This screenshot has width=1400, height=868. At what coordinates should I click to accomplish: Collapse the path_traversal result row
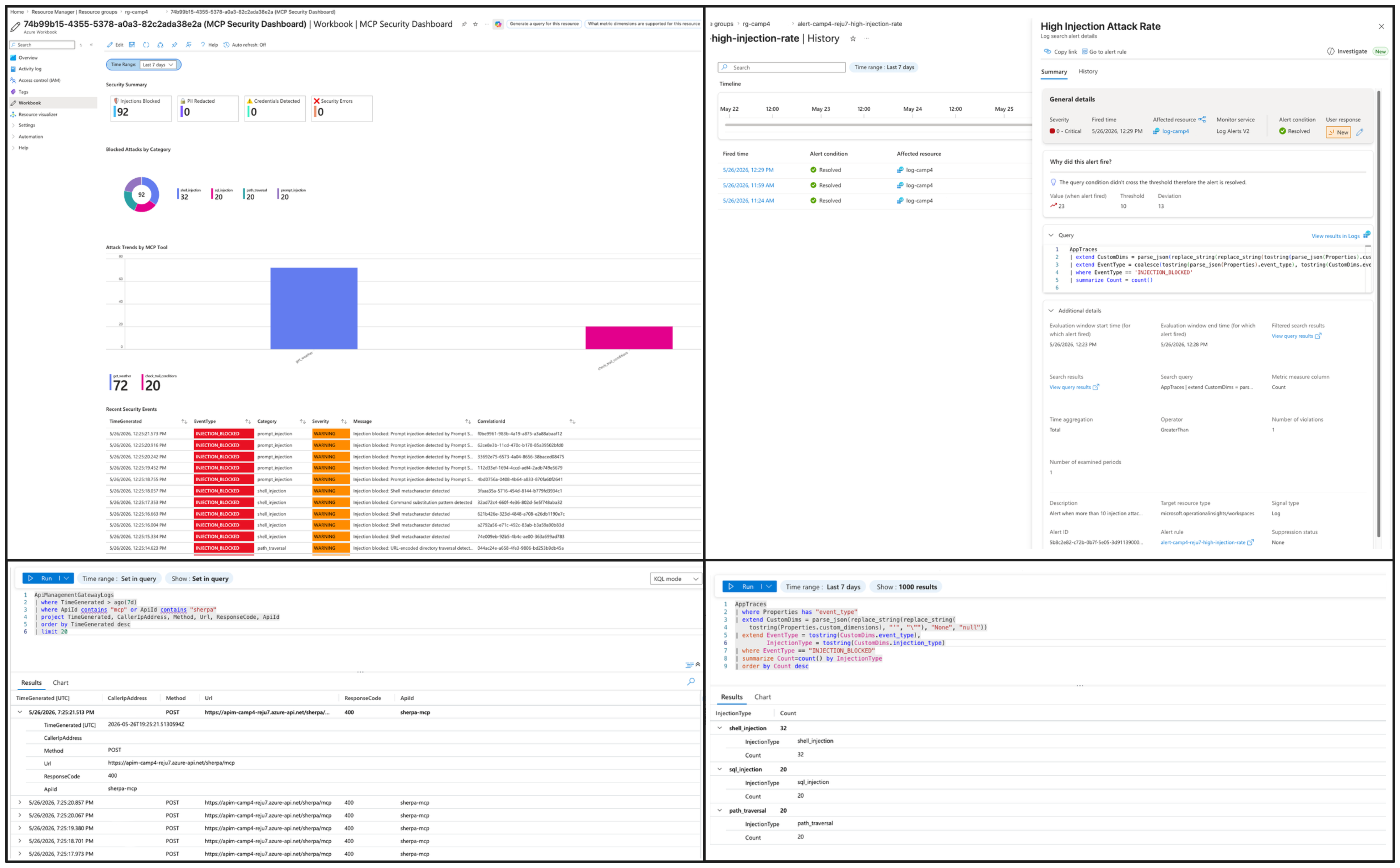click(720, 810)
